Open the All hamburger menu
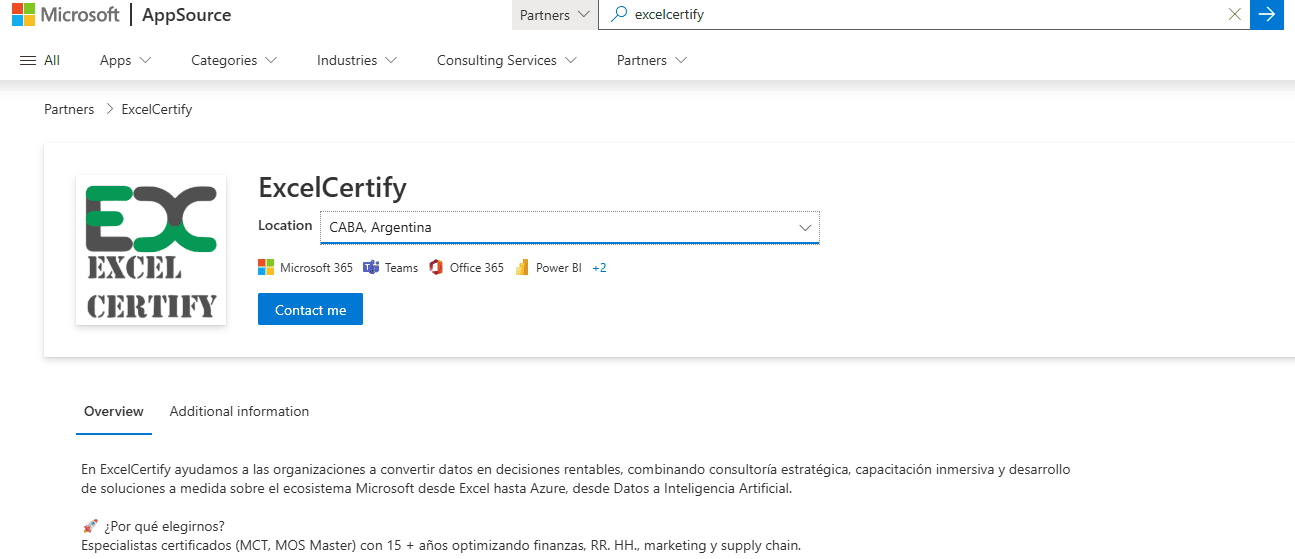 tap(40, 60)
